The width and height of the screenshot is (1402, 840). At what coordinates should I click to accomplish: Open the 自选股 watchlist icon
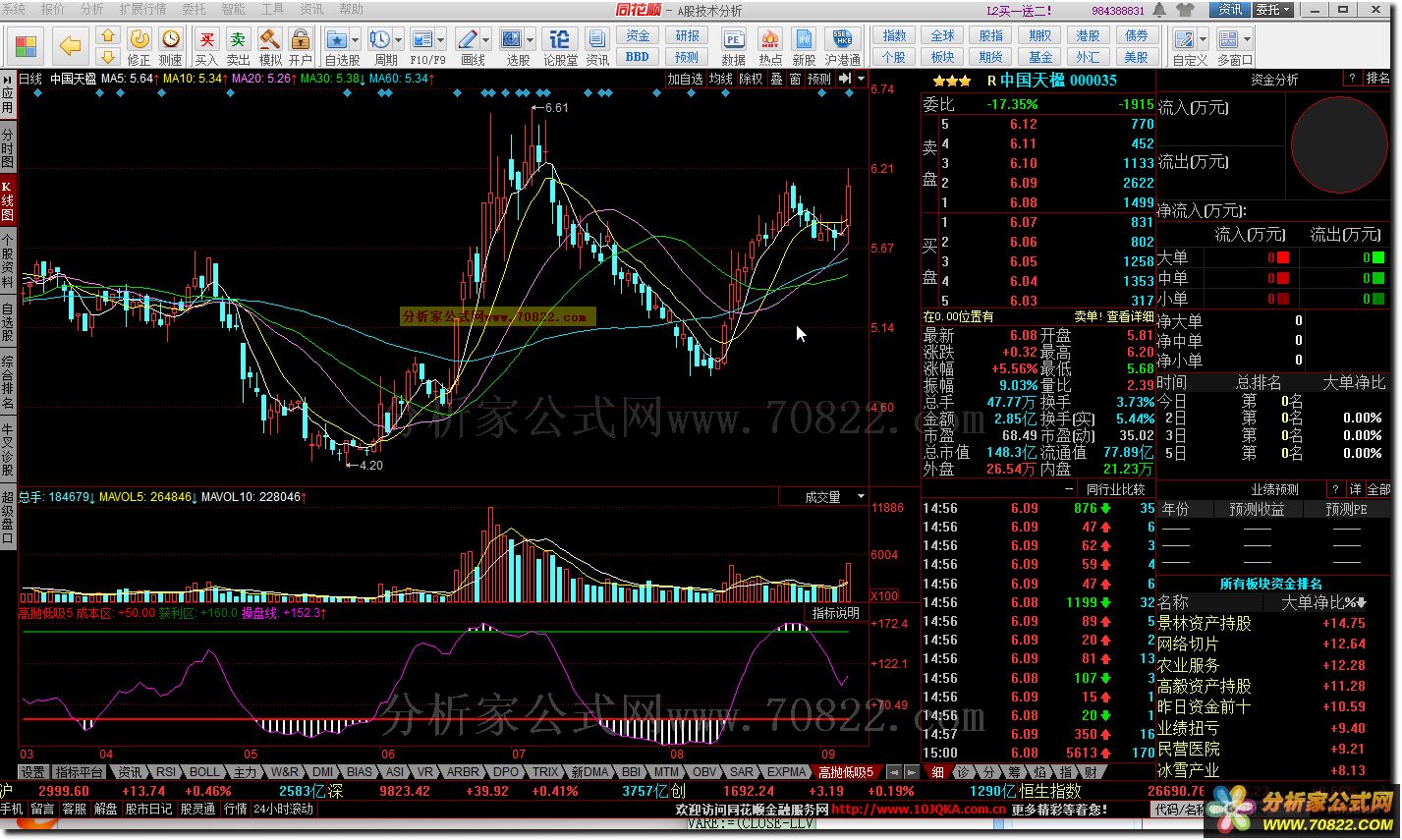tap(338, 40)
